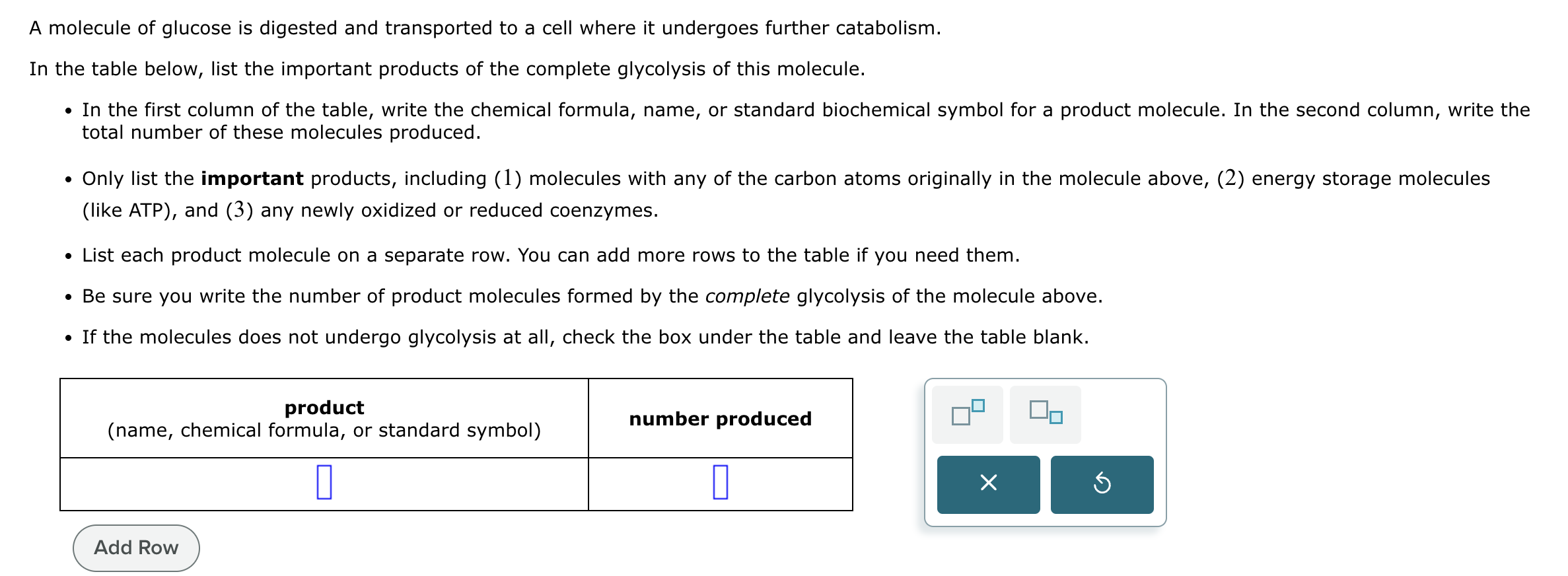The image size is (1568, 576).
Task: Select the product column header
Action: (x=324, y=417)
